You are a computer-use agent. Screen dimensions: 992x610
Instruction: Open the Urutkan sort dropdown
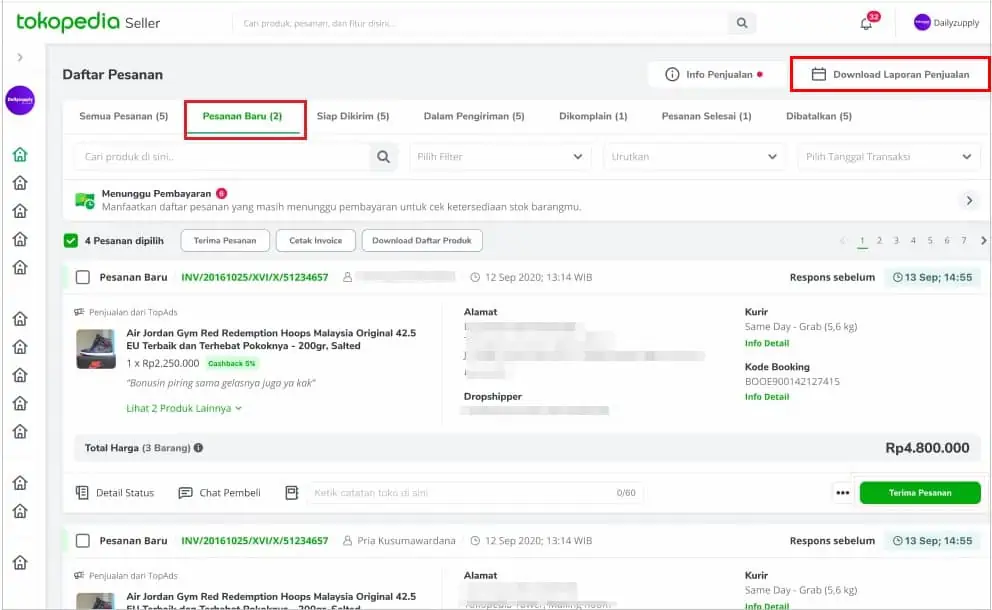coord(694,156)
